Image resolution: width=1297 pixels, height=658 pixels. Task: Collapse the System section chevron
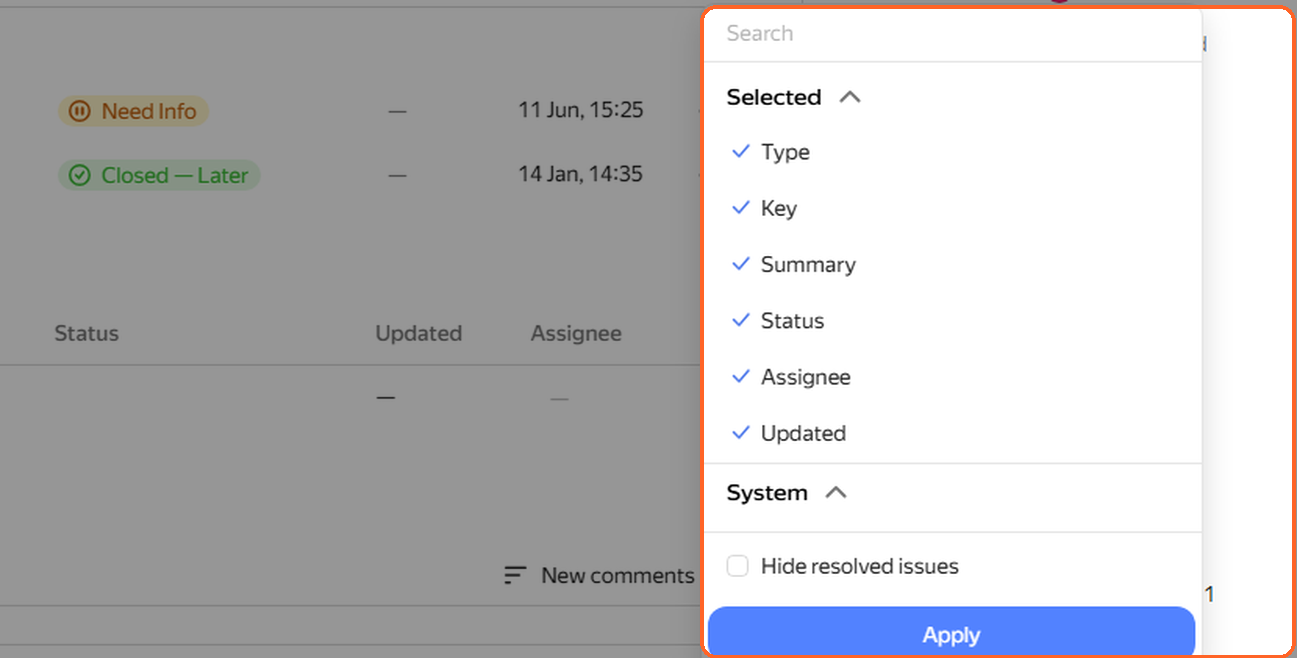836,493
